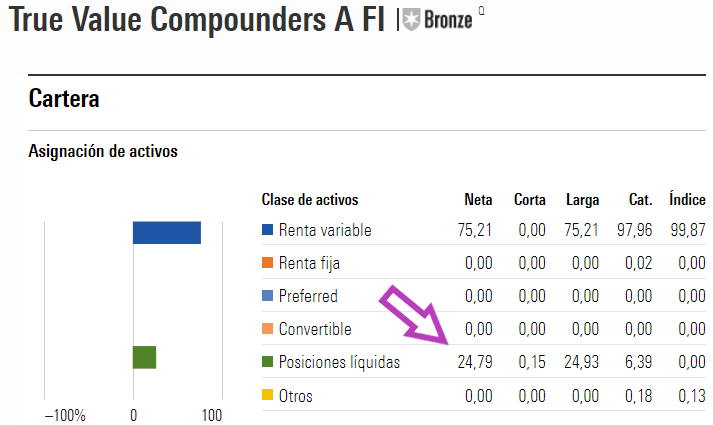Click the purple arrow annotation
The width and height of the screenshot is (713, 425).
click(x=414, y=315)
